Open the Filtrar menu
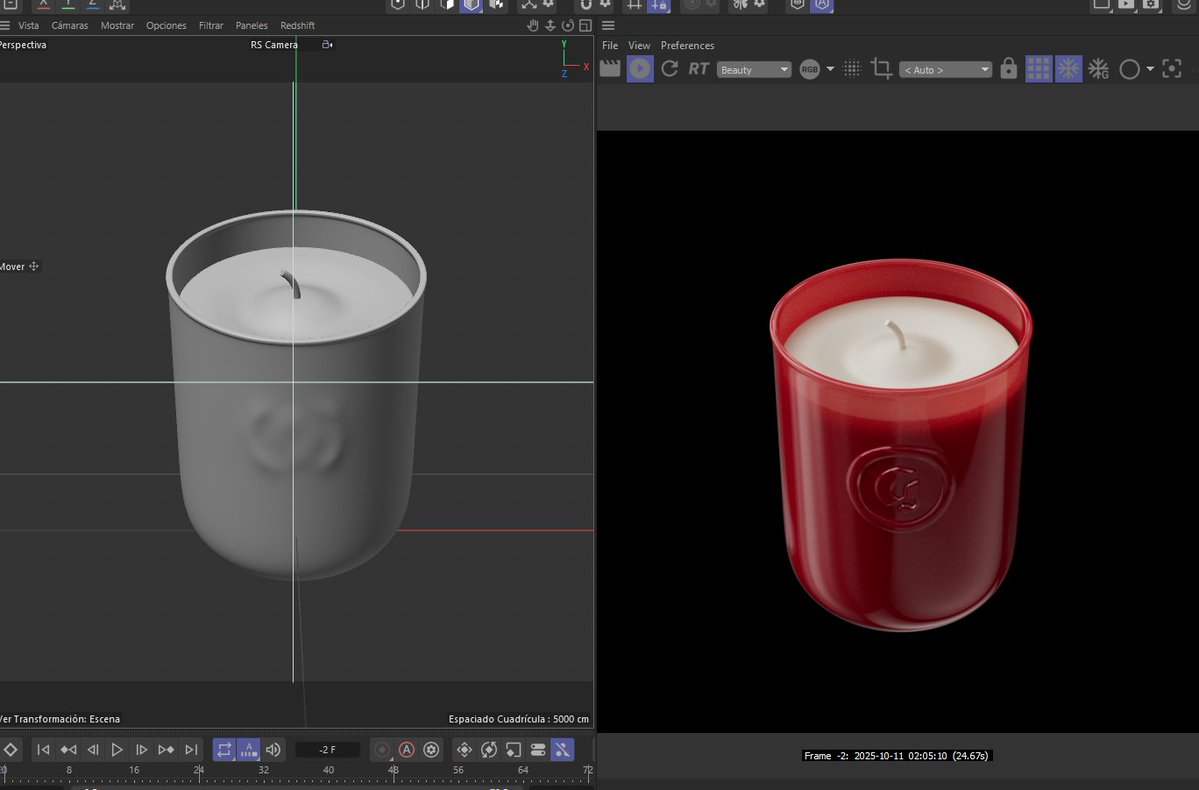 [x=211, y=25]
